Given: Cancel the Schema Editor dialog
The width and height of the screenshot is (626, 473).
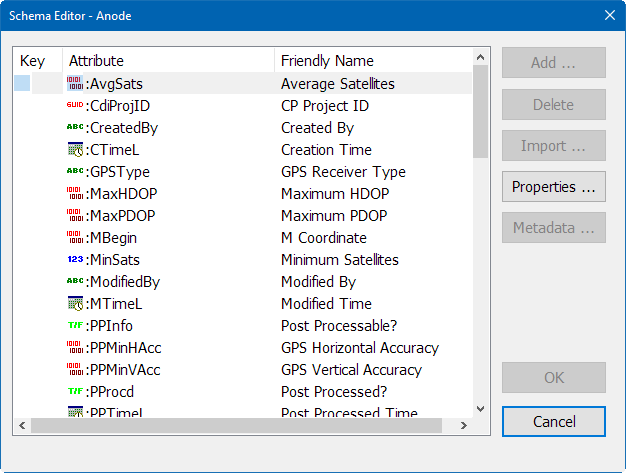Looking at the screenshot, I should pos(554,422).
